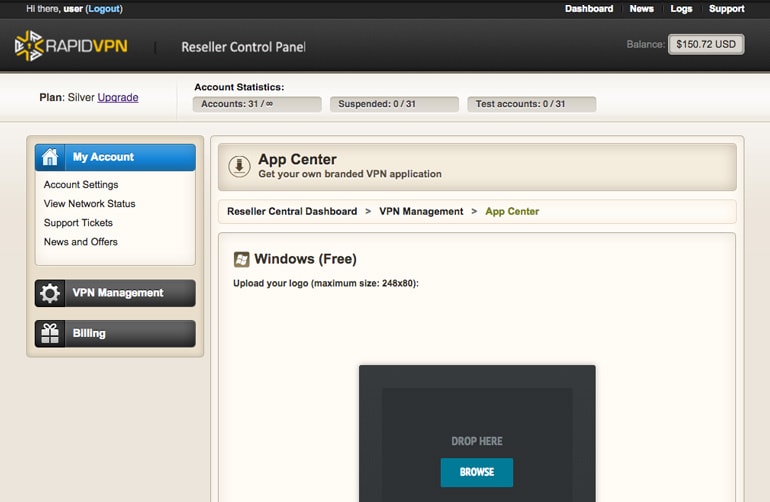Open Support Tickets
Screen dimensions: 770x502
78,223
